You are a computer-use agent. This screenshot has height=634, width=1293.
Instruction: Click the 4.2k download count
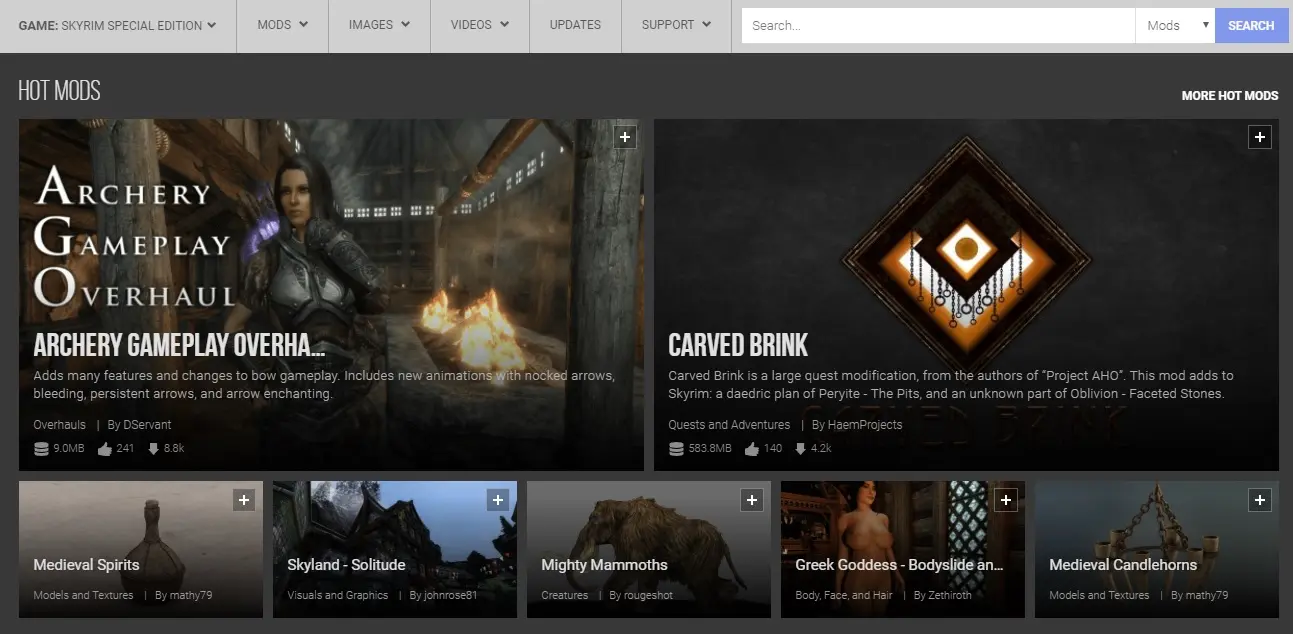point(822,449)
